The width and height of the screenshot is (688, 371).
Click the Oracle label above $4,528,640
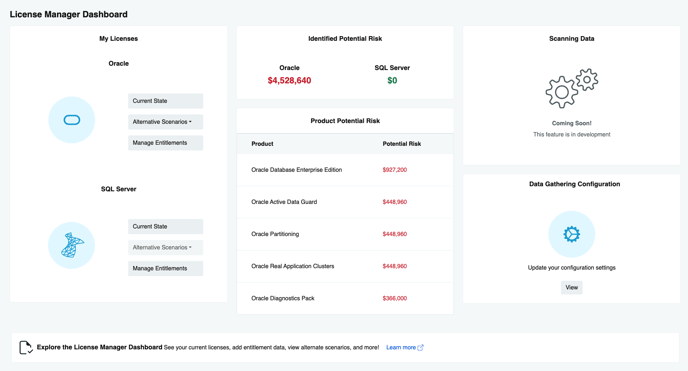pos(289,68)
